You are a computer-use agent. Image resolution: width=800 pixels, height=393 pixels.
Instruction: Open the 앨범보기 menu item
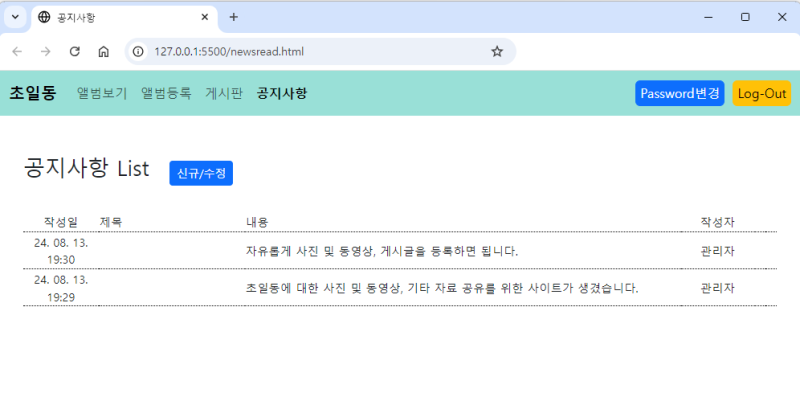(102, 93)
